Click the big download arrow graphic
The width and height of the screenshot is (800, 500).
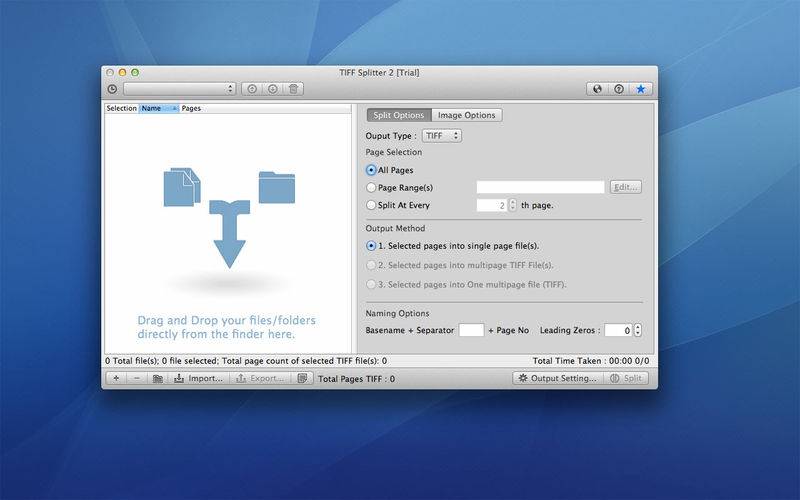point(230,234)
